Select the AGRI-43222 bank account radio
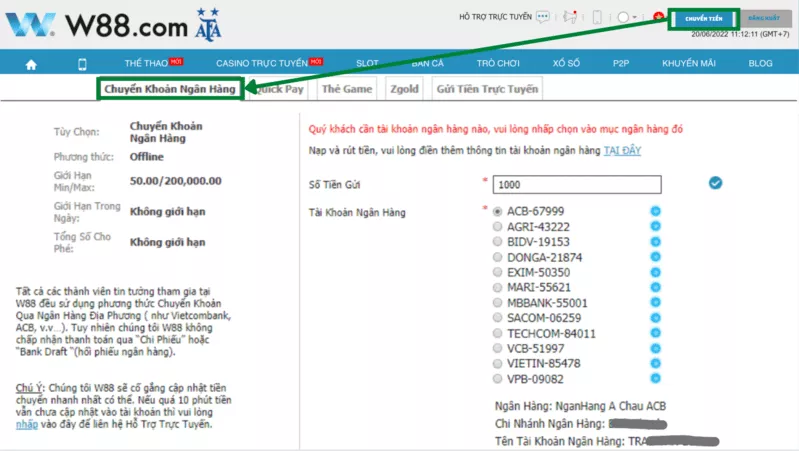The height and width of the screenshot is (451, 799). click(x=497, y=226)
